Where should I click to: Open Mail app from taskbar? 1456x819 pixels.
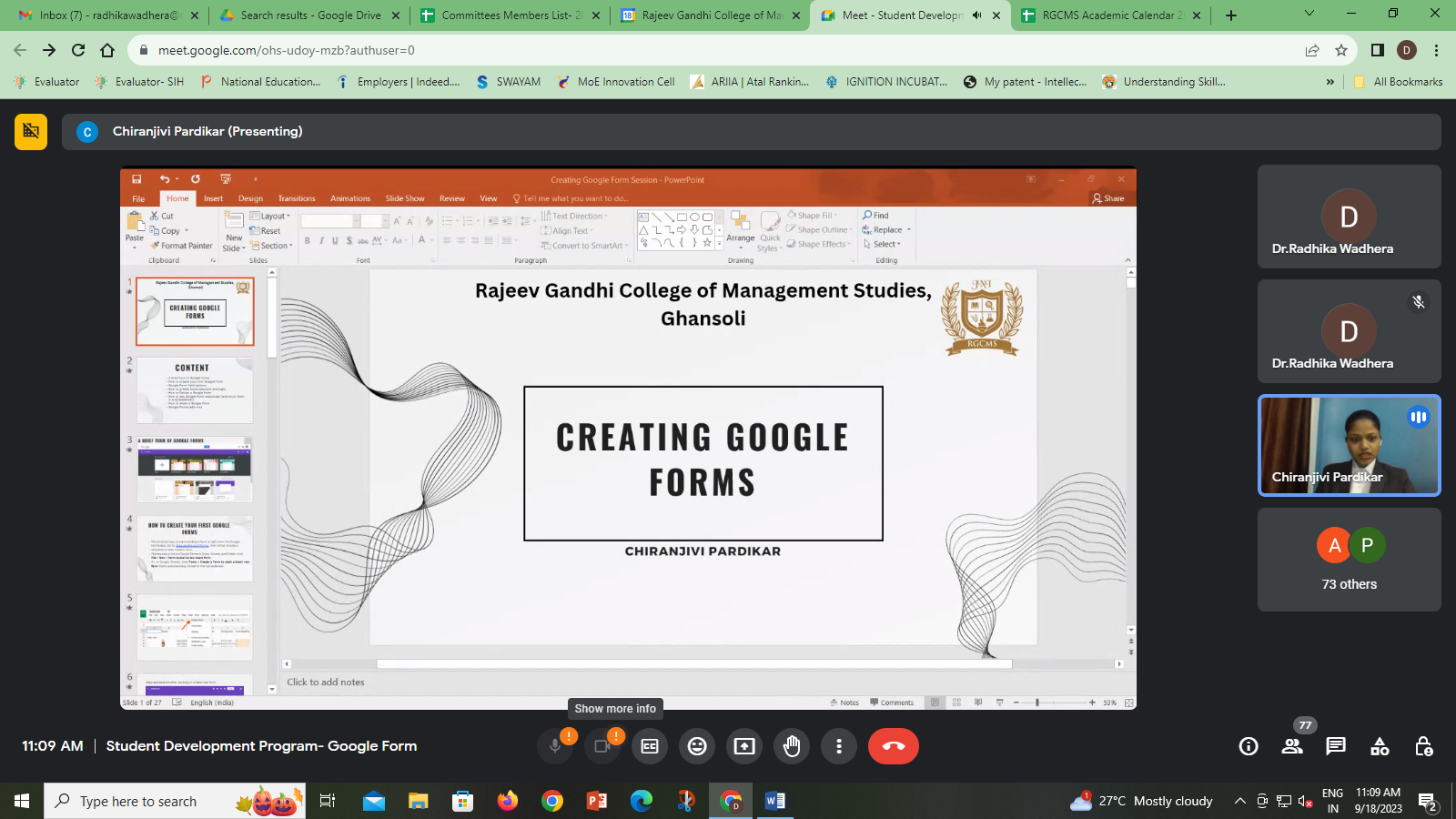374,801
